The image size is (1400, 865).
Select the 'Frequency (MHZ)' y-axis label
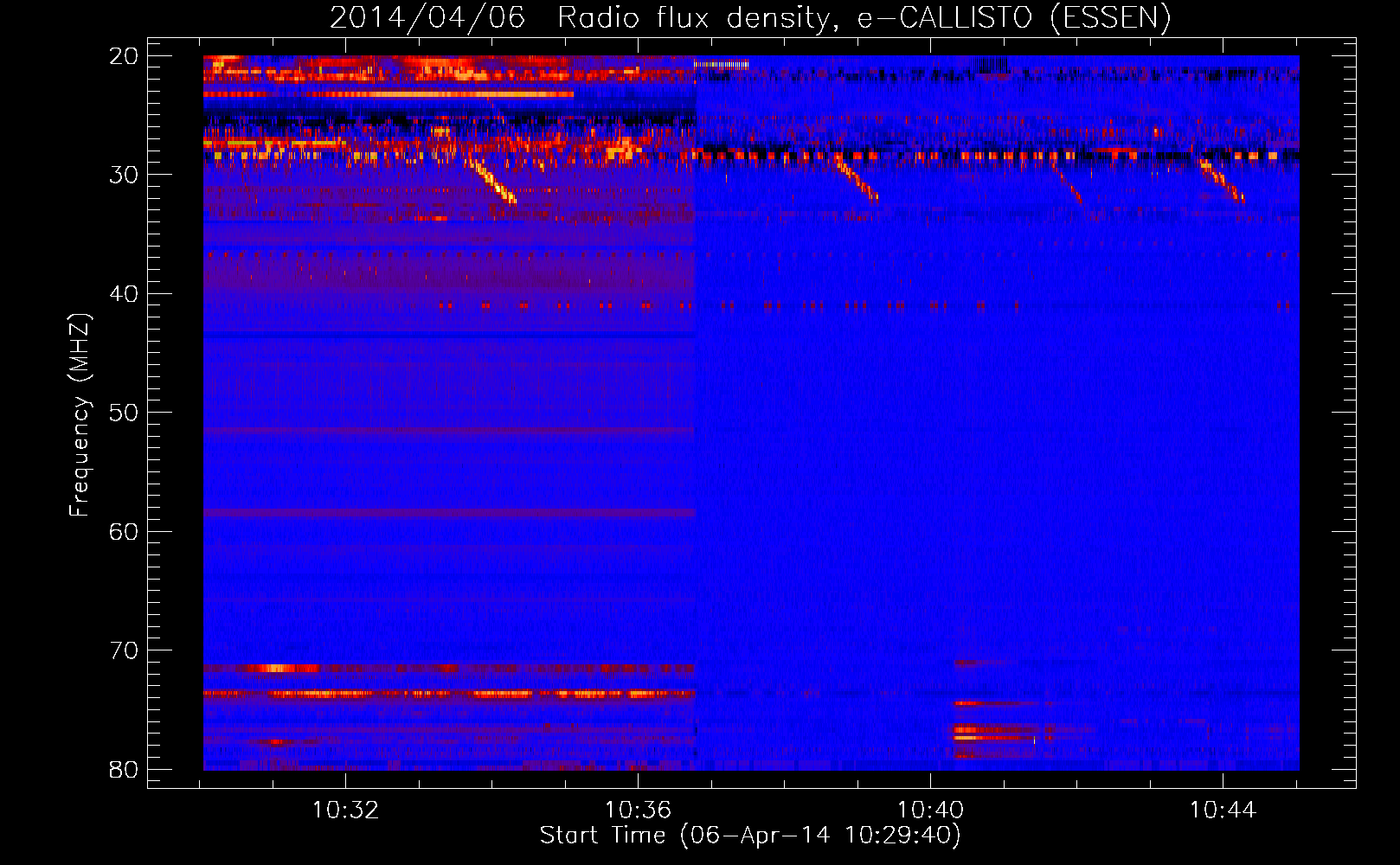pyautogui.click(x=80, y=414)
